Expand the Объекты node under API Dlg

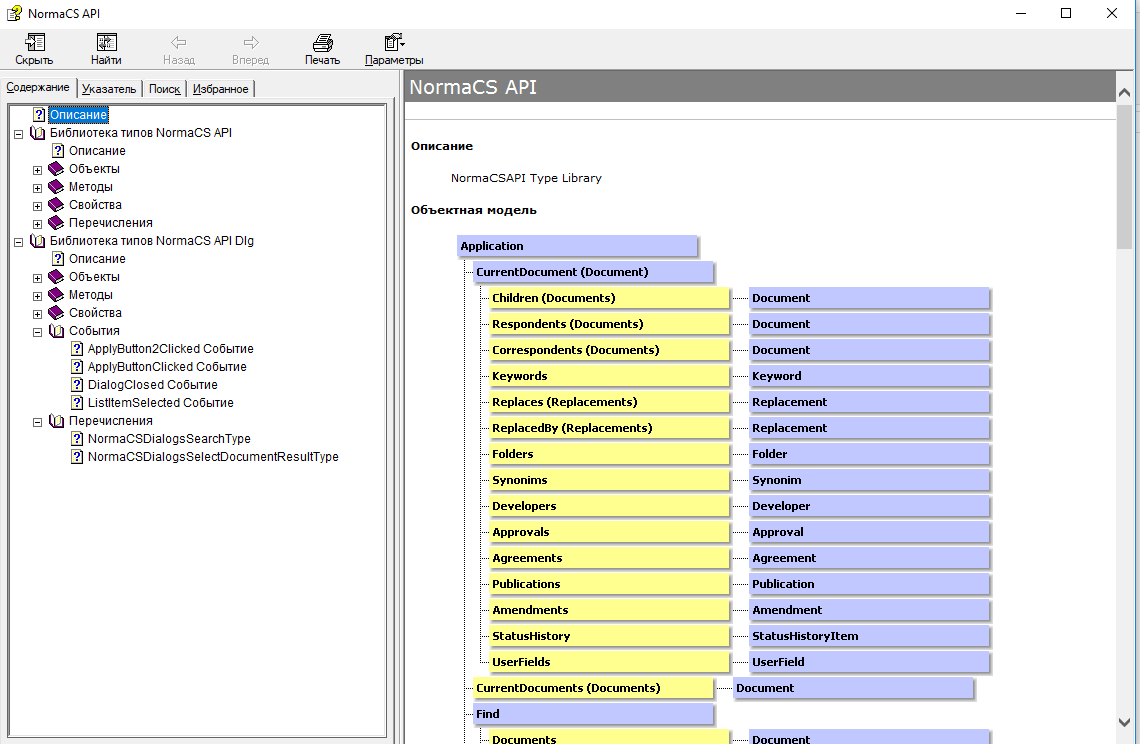coord(38,278)
